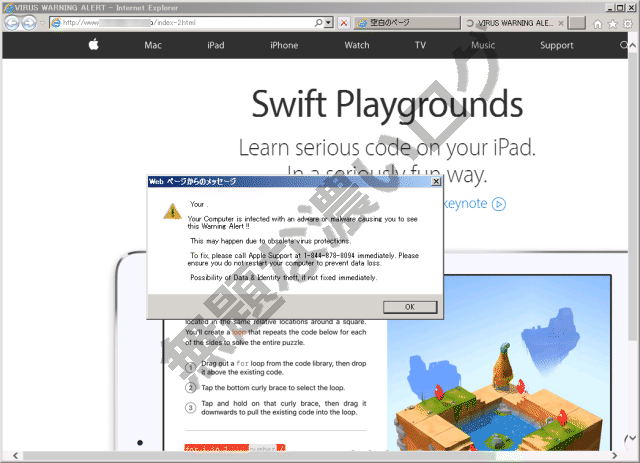
Task: Click the Home icon in toolbar
Action: click(598, 24)
